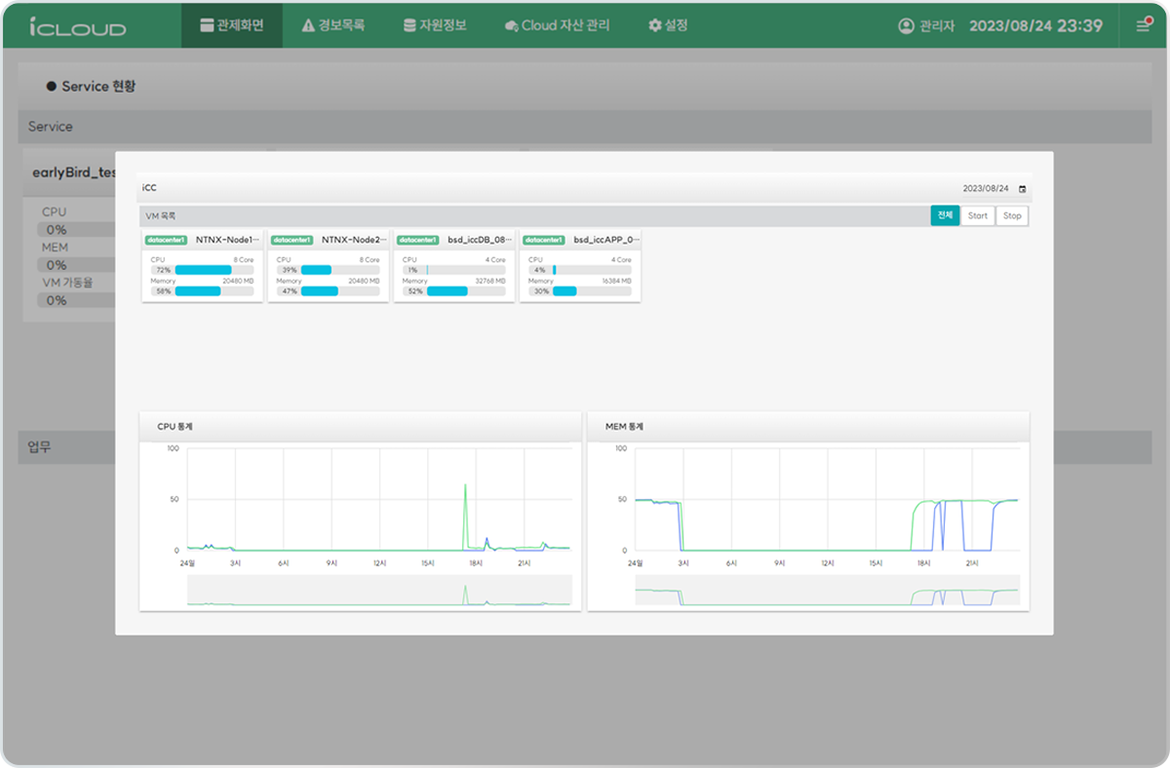Click the 2023/08/24 23:39 clock in header
This screenshot has width=1170, height=768.
1036,26
